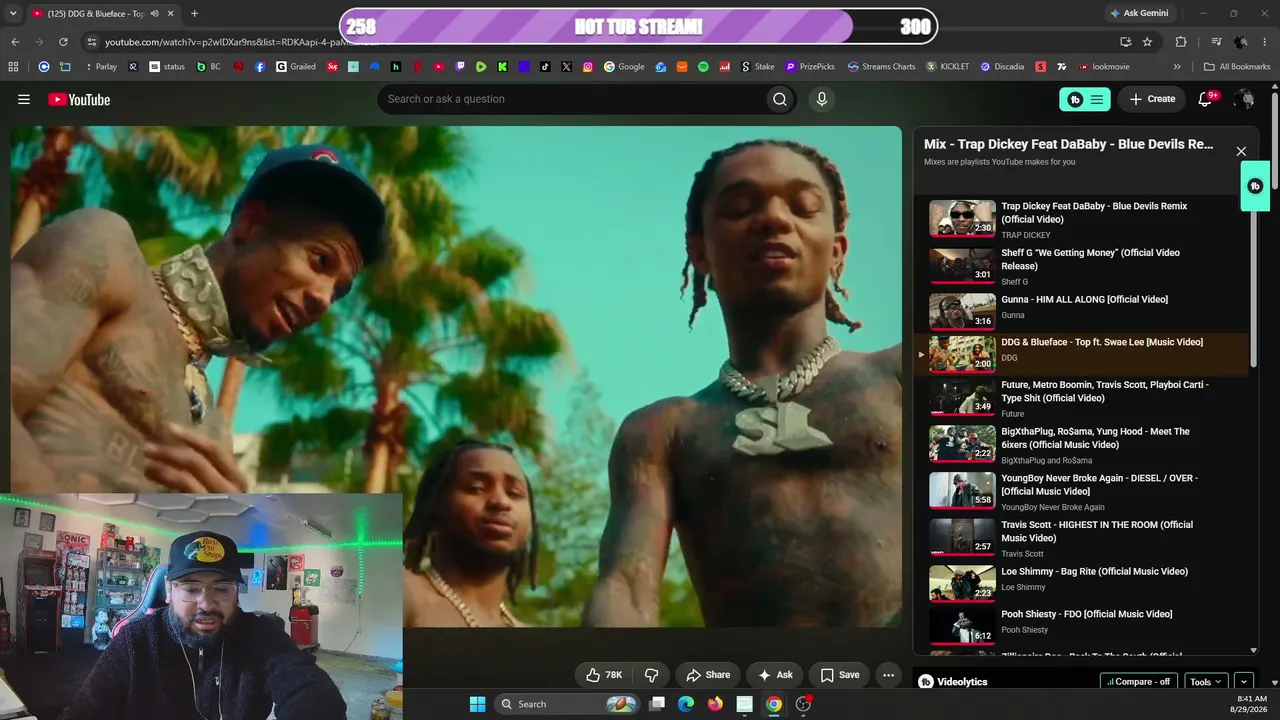Open the Grailed bookmark
Viewport: 1280px width, 720px height.
tap(296, 67)
